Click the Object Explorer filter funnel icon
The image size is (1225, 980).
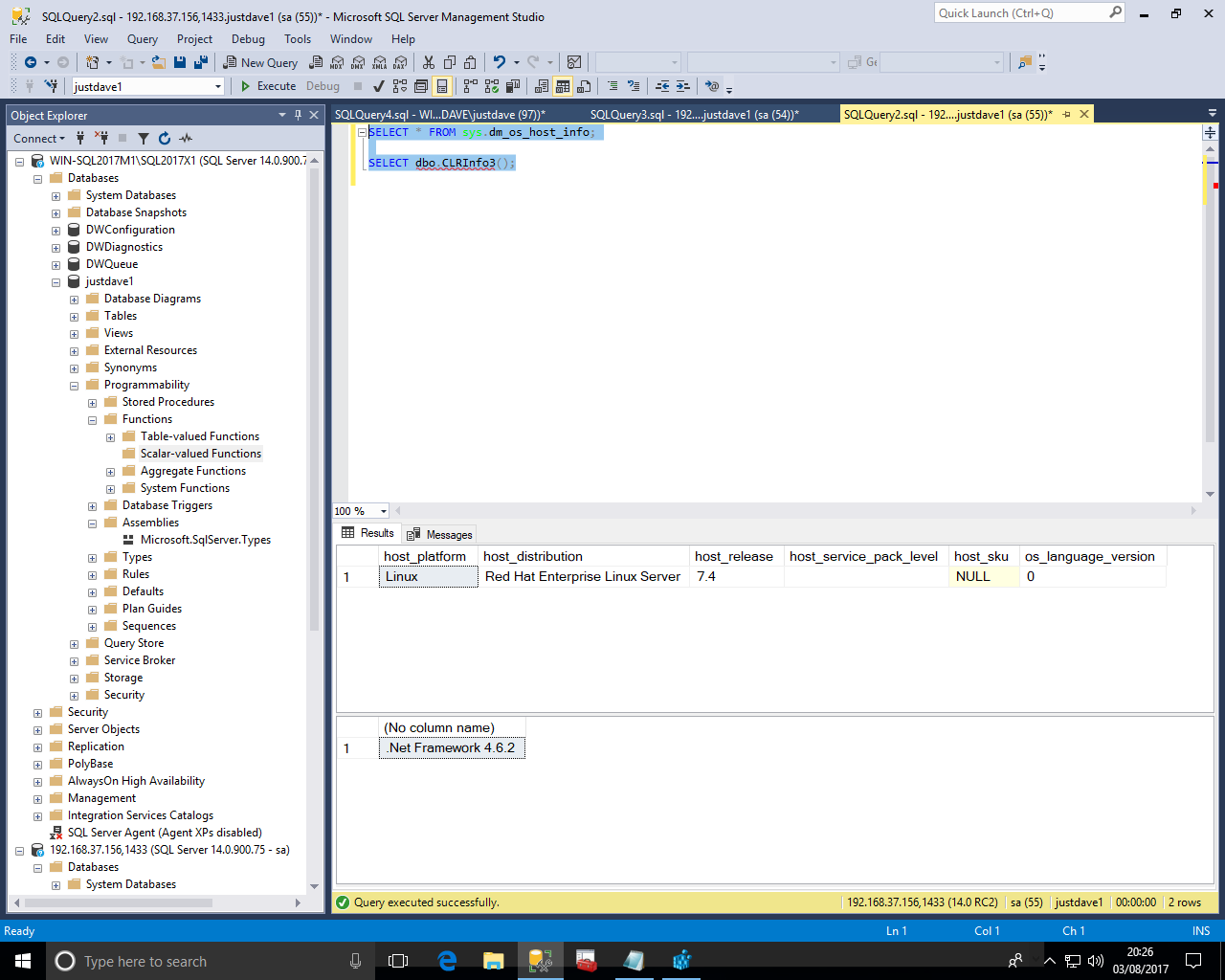tap(144, 139)
